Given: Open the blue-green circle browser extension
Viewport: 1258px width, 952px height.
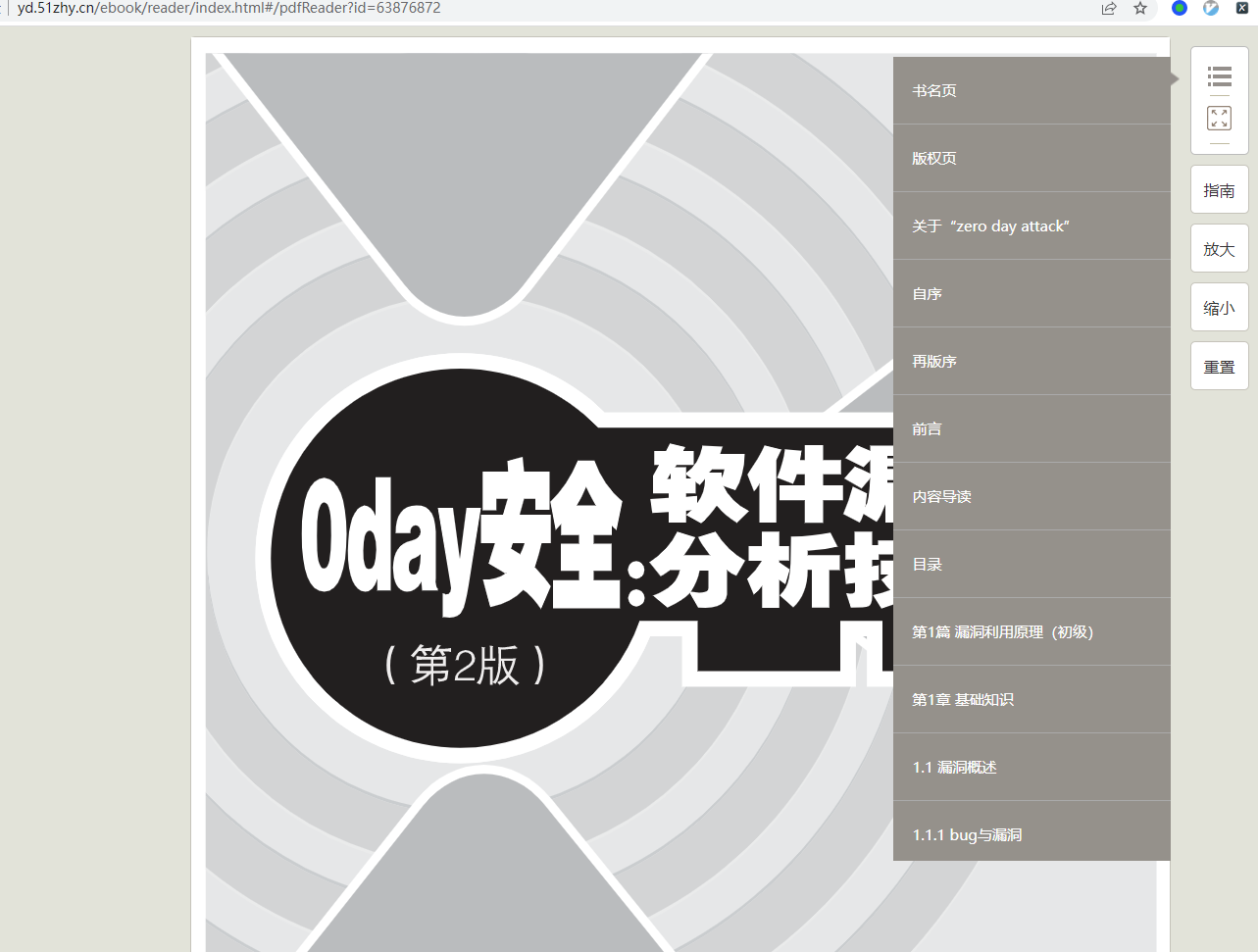Looking at the screenshot, I should tap(1180, 8).
